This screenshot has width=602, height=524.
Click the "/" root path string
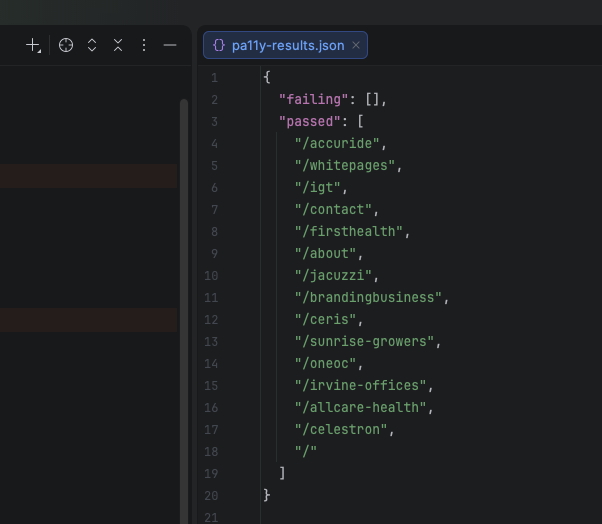(306, 451)
